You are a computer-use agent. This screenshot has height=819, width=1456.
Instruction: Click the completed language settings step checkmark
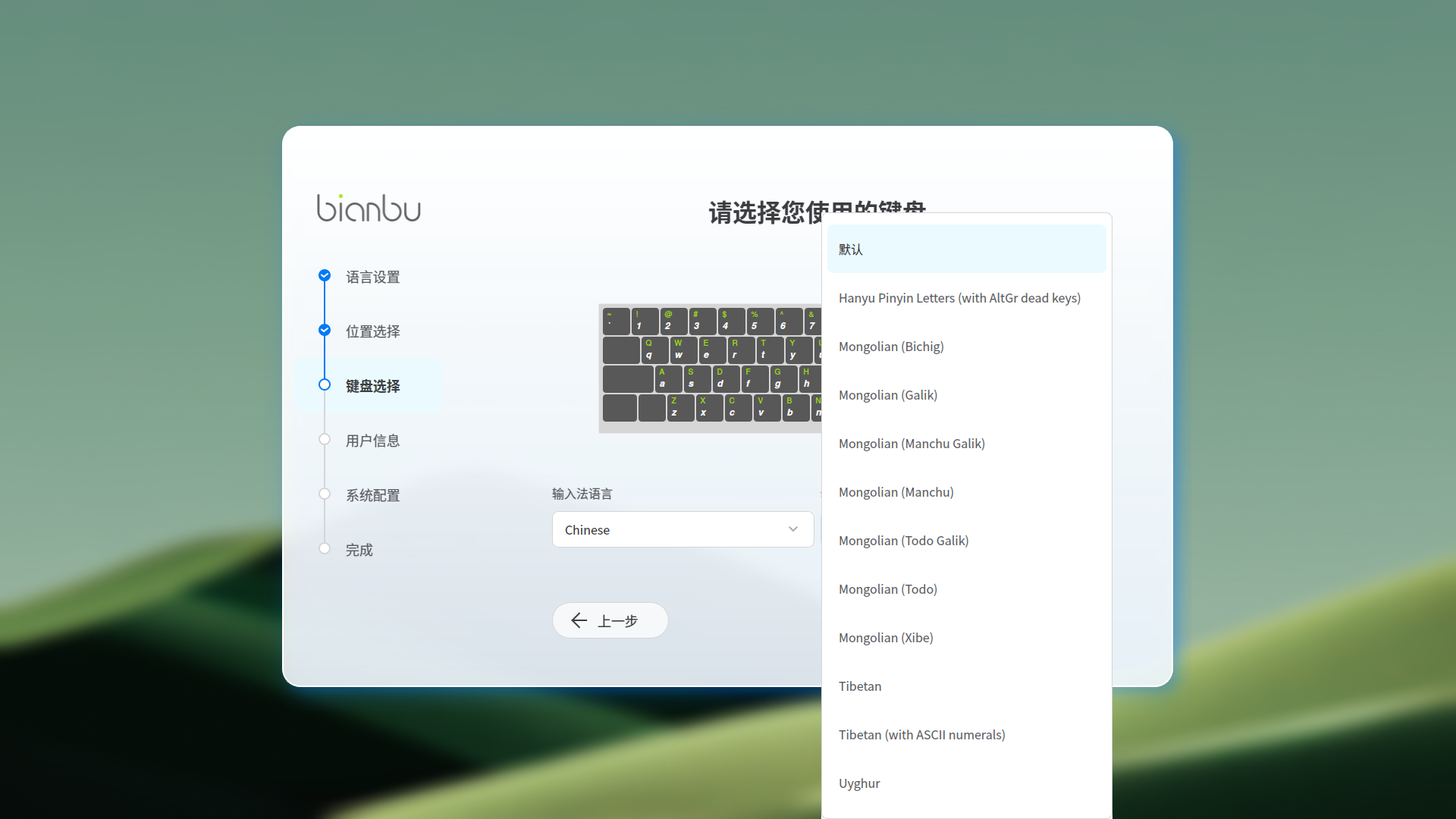click(x=325, y=275)
